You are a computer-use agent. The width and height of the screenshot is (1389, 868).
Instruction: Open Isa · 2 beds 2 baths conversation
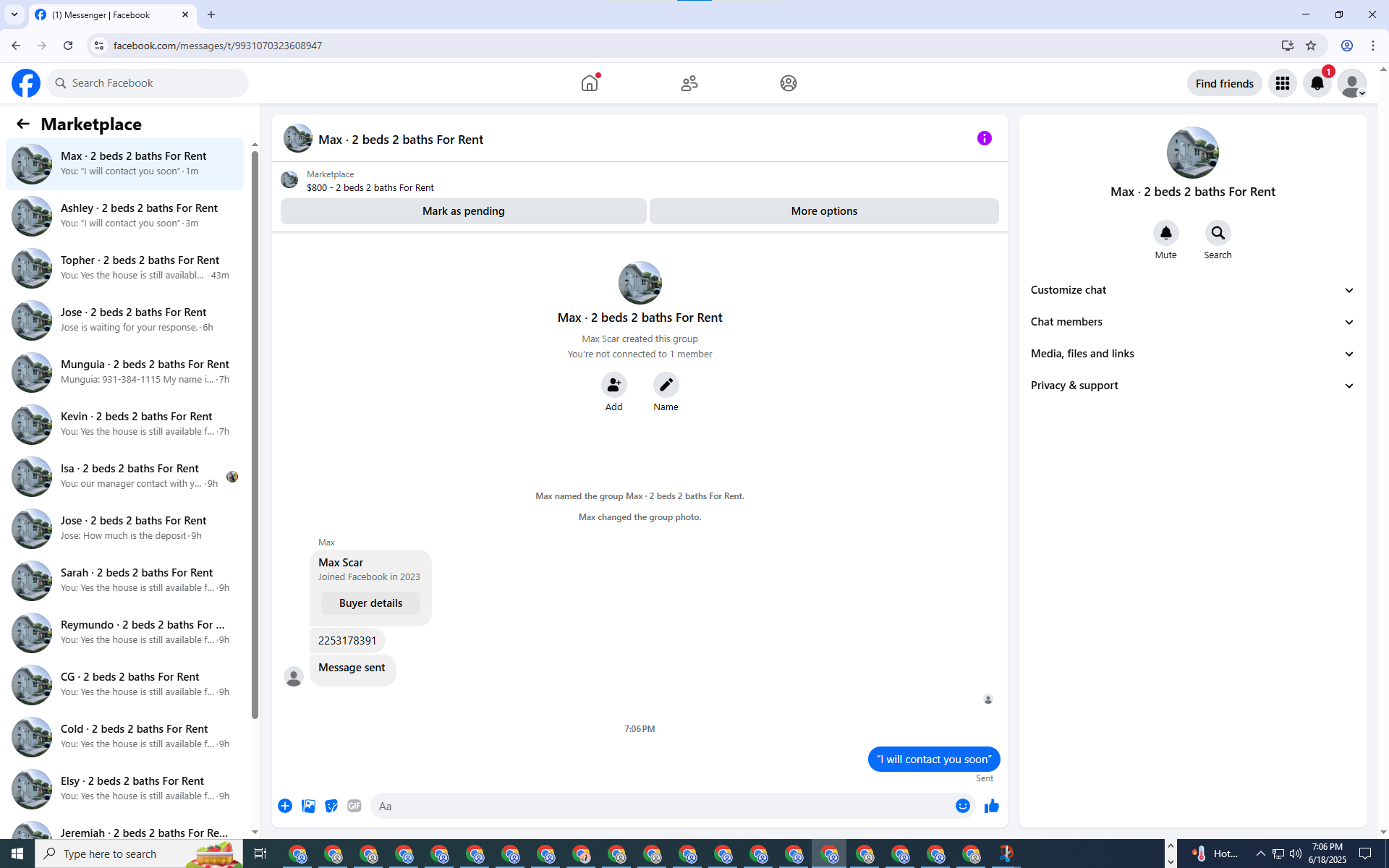(124, 476)
